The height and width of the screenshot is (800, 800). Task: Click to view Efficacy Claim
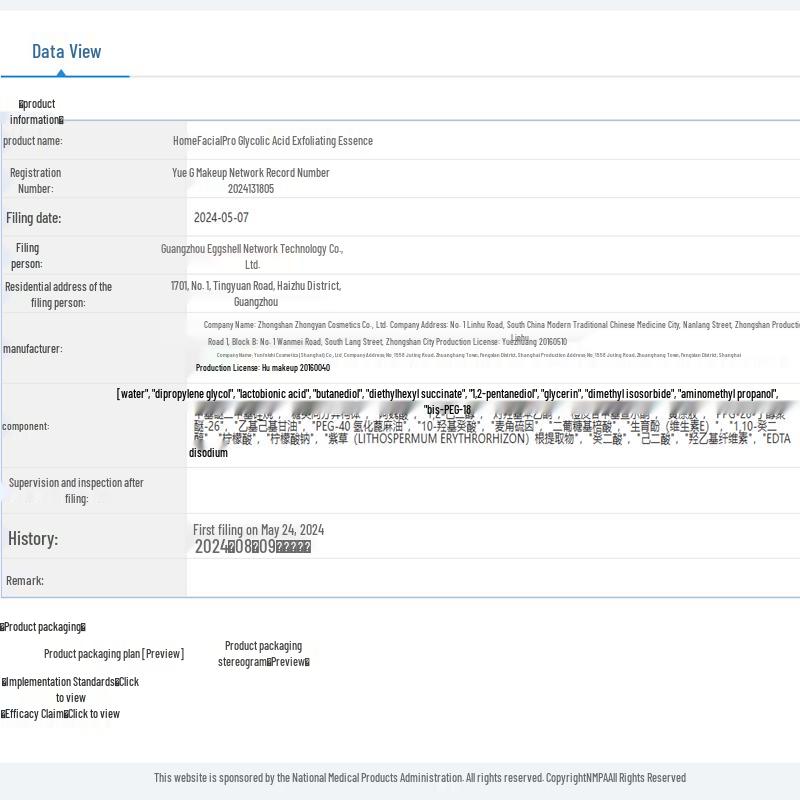(62, 714)
